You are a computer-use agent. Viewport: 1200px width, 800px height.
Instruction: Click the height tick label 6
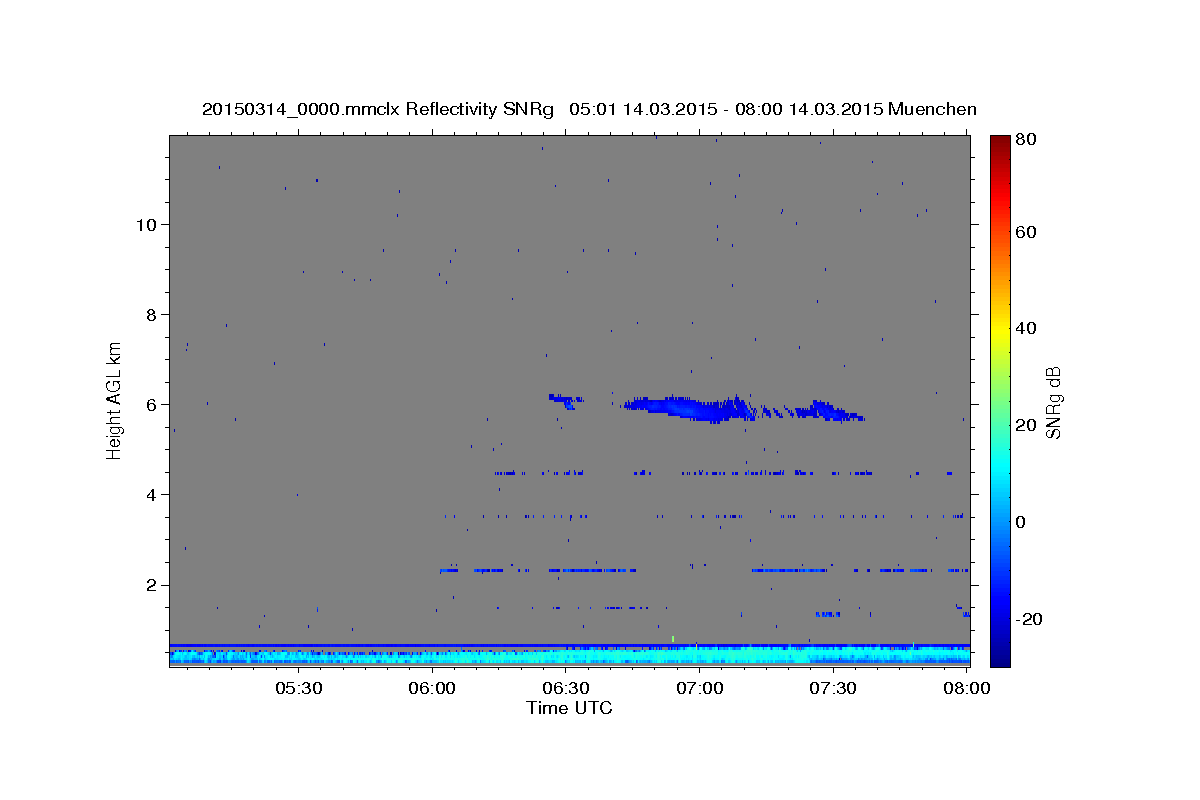point(150,404)
